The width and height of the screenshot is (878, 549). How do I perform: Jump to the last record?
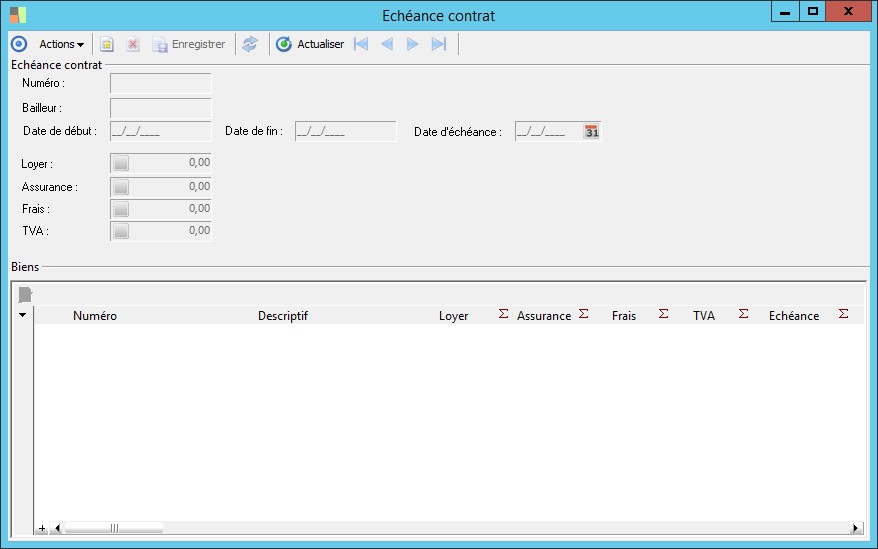tap(438, 44)
